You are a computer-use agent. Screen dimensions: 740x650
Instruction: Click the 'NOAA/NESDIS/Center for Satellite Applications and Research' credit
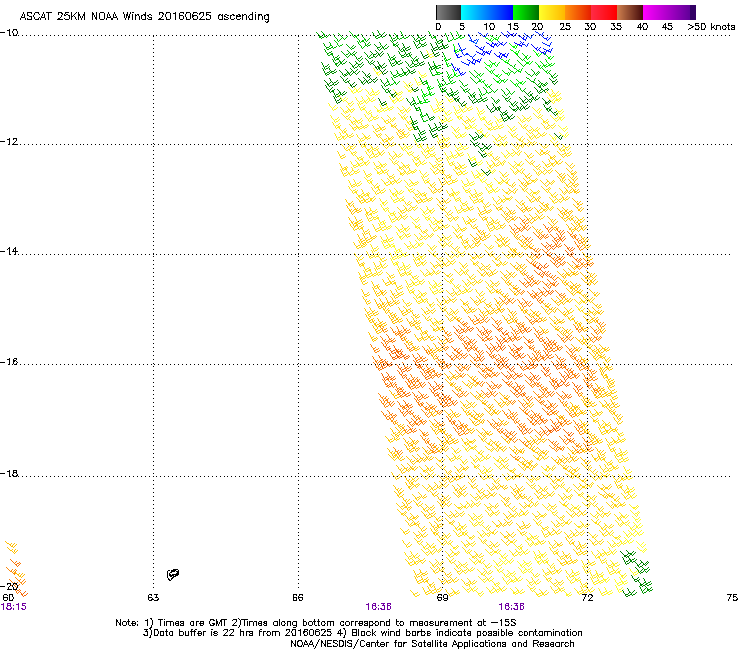(432, 644)
